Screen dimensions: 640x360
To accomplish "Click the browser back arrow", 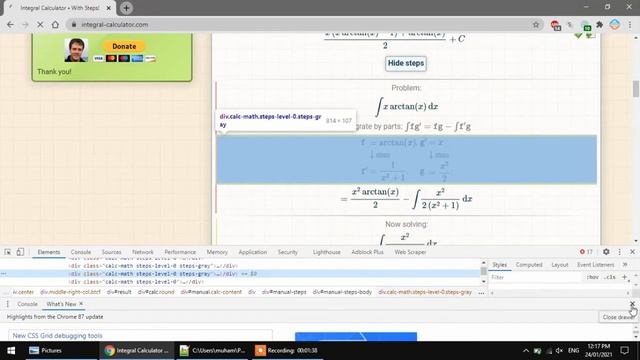I will [x=10, y=24].
